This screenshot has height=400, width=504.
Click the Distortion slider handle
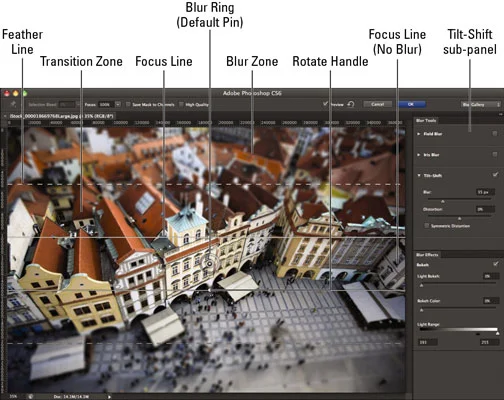(x=459, y=219)
